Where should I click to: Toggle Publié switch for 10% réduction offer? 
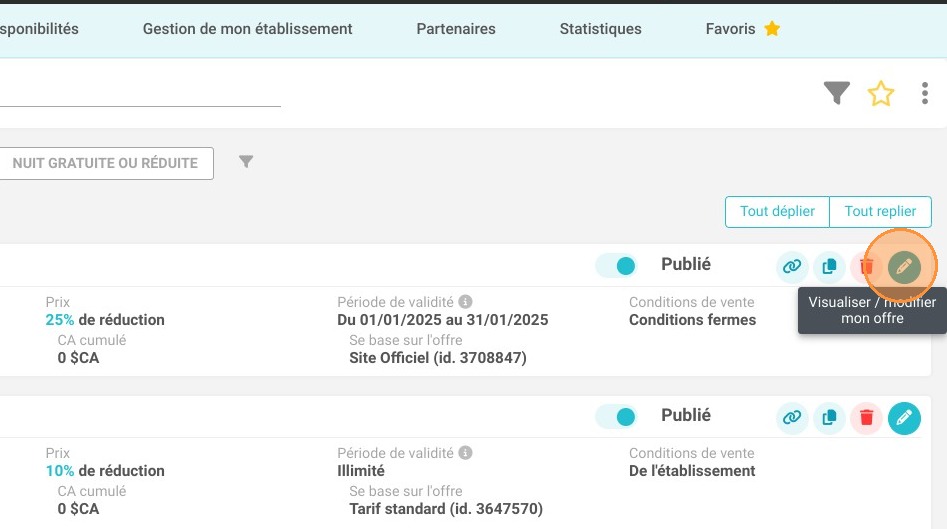[x=616, y=417]
